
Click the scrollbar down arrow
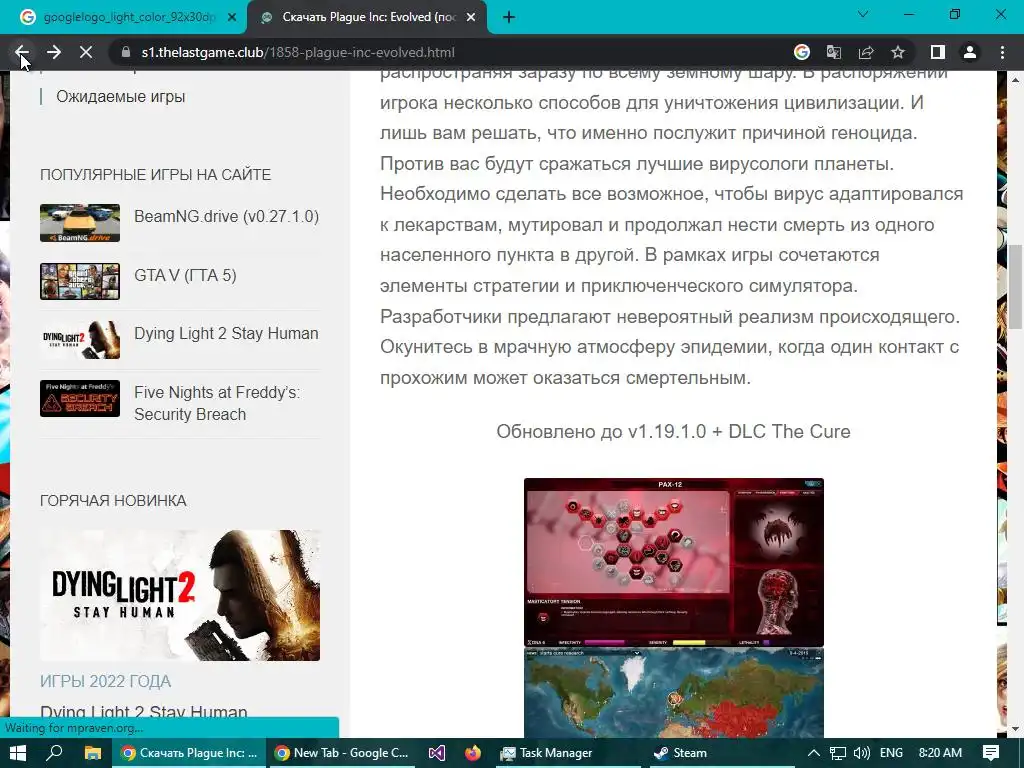tap(1016, 729)
